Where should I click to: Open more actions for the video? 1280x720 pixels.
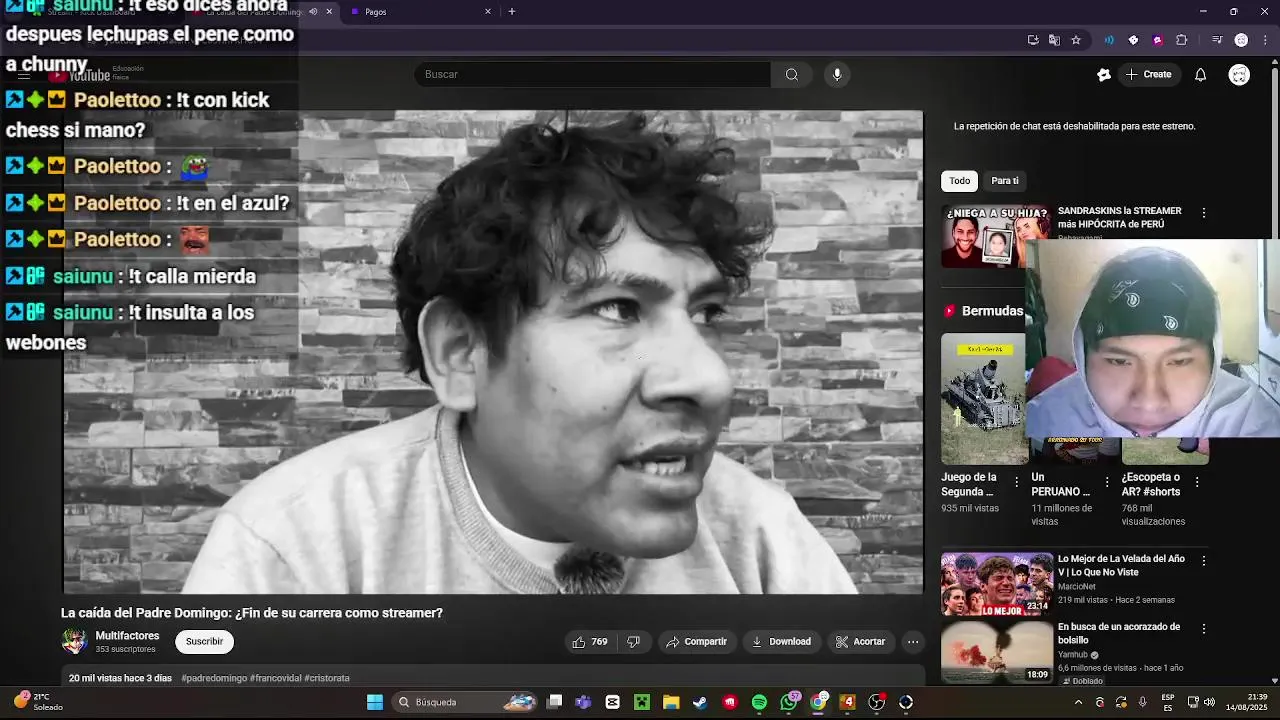click(x=912, y=642)
